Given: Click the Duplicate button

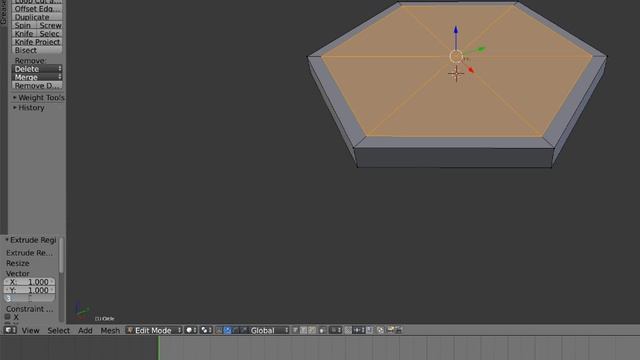Looking at the screenshot, I should pyautogui.click(x=37, y=17).
